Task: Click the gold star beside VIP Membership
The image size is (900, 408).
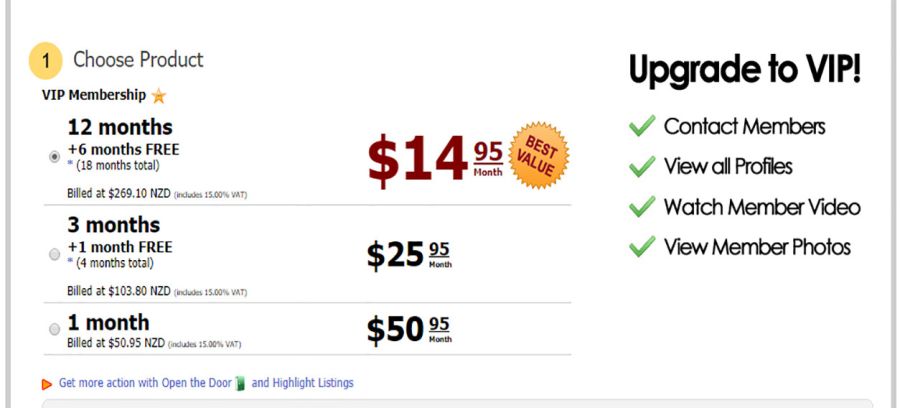Action: (158, 96)
